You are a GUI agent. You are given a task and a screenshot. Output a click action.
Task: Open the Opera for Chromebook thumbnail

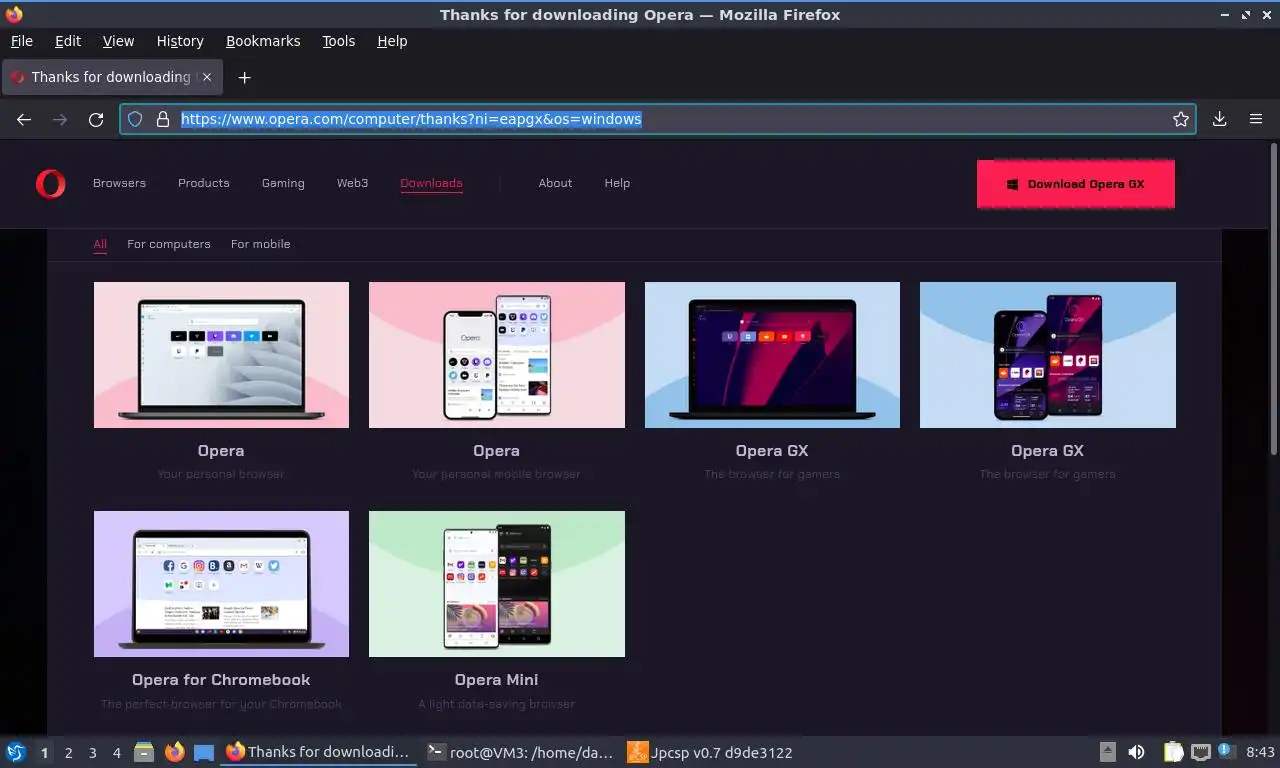(x=221, y=584)
